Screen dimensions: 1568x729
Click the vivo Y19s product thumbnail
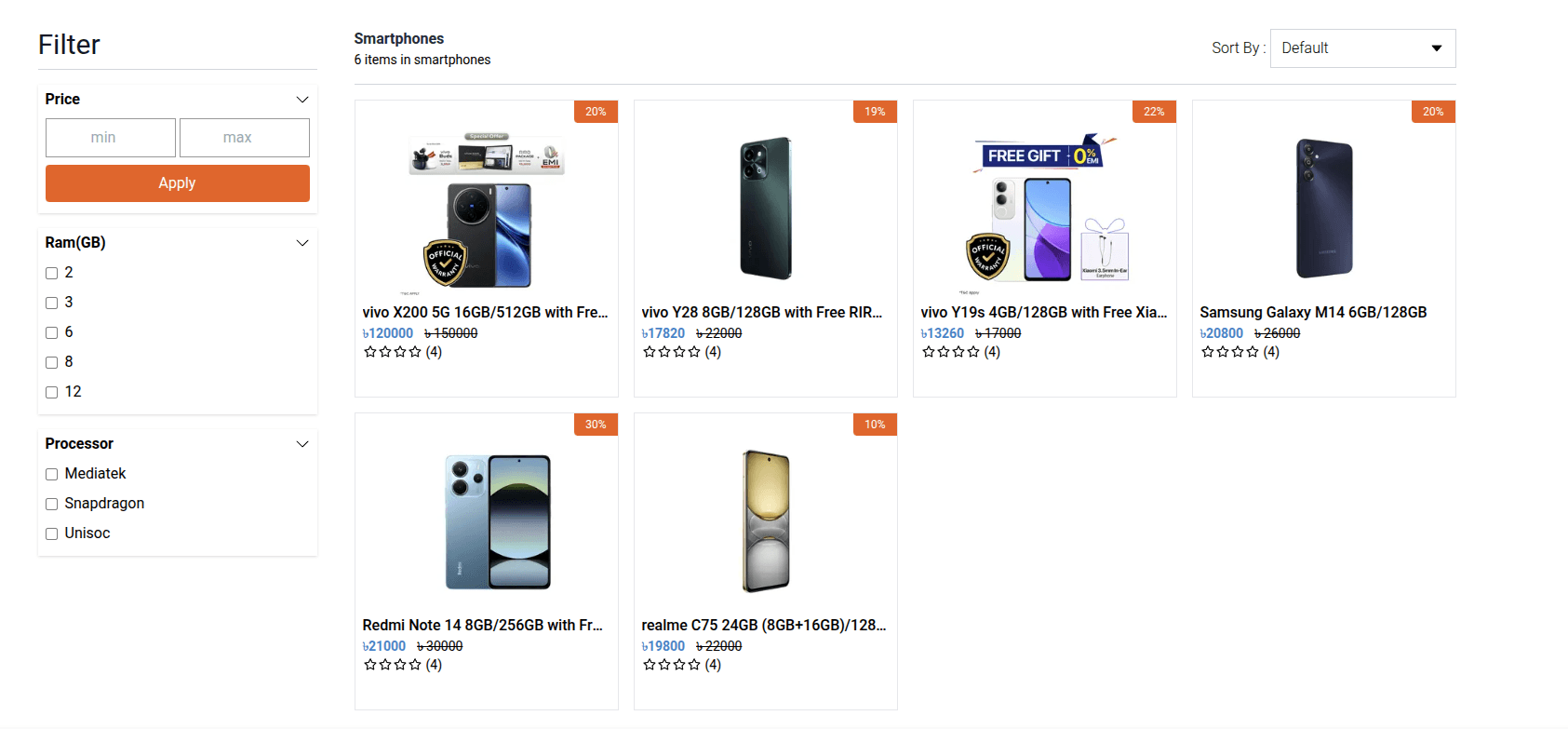coord(1044,205)
